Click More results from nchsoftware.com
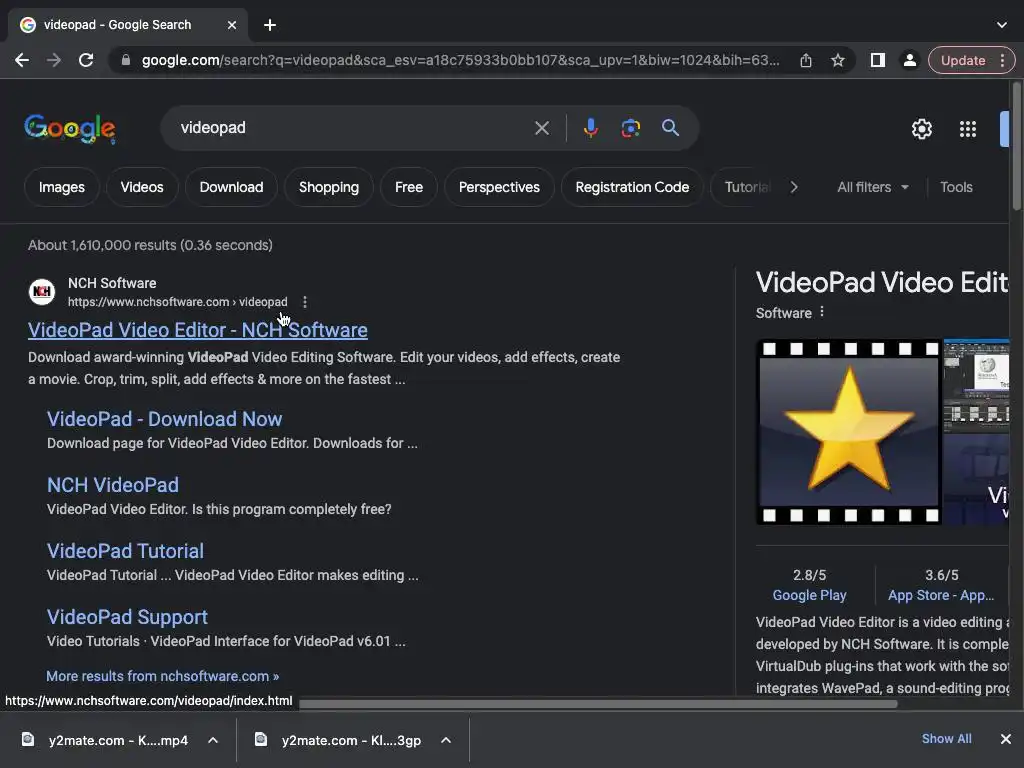This screenshot has height=768, width=1024. click(163, 677)
